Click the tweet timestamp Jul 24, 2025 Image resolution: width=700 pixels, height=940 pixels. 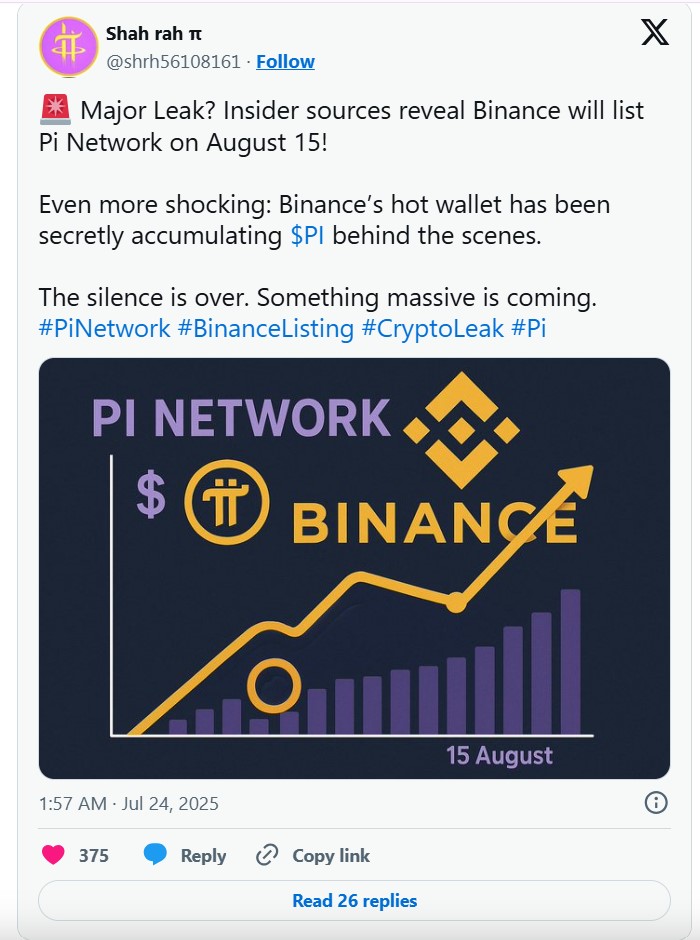128,803
